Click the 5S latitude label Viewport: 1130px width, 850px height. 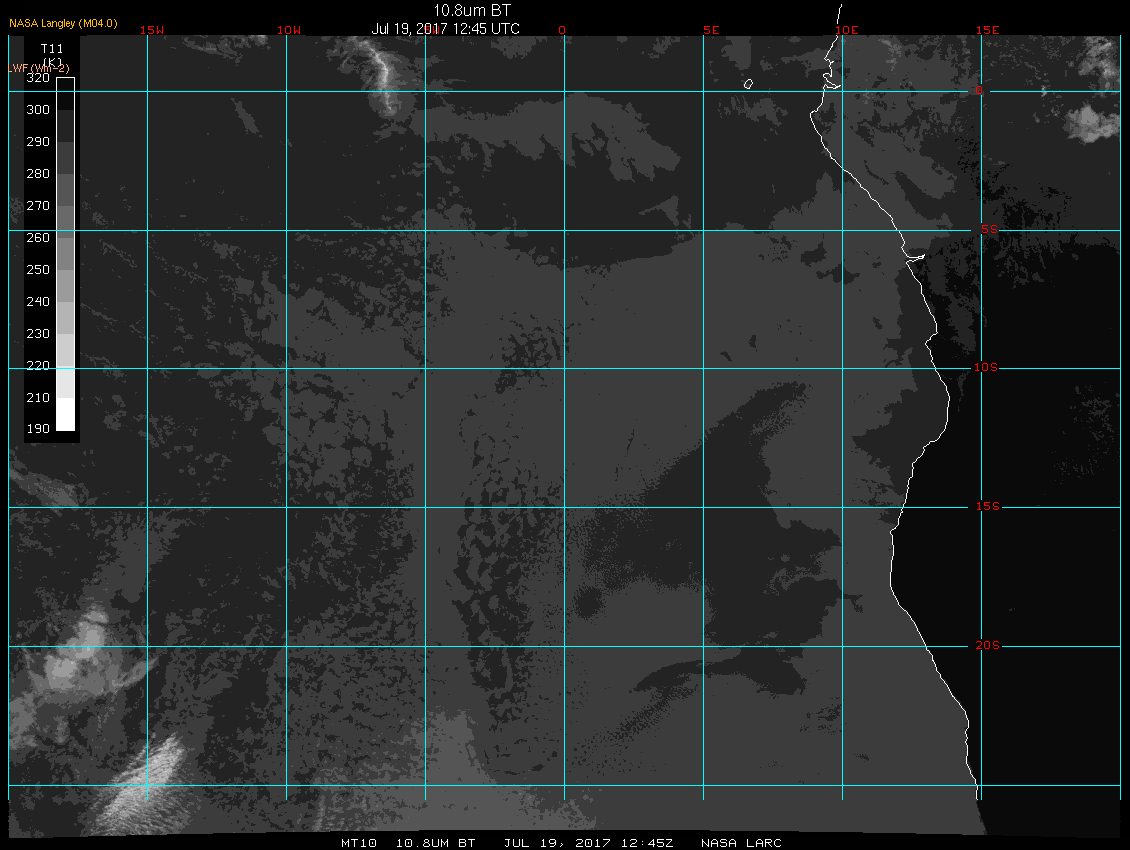tap(989, 229)
